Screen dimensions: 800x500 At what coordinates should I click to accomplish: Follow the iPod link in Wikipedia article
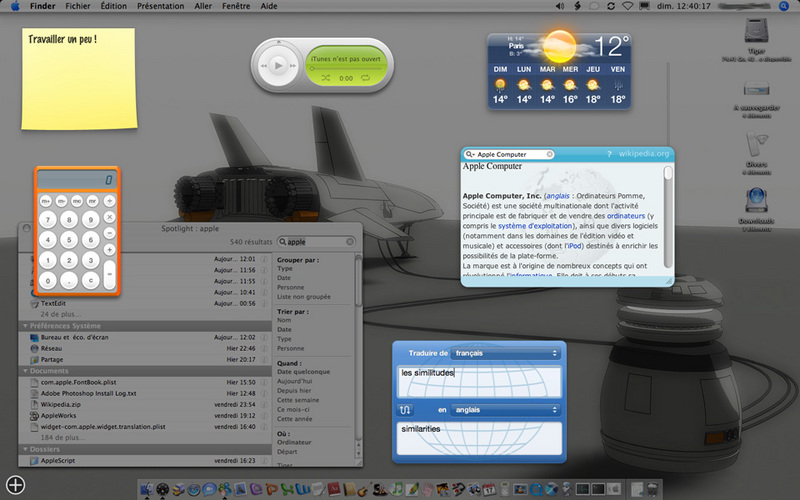(x=574, y=246)
